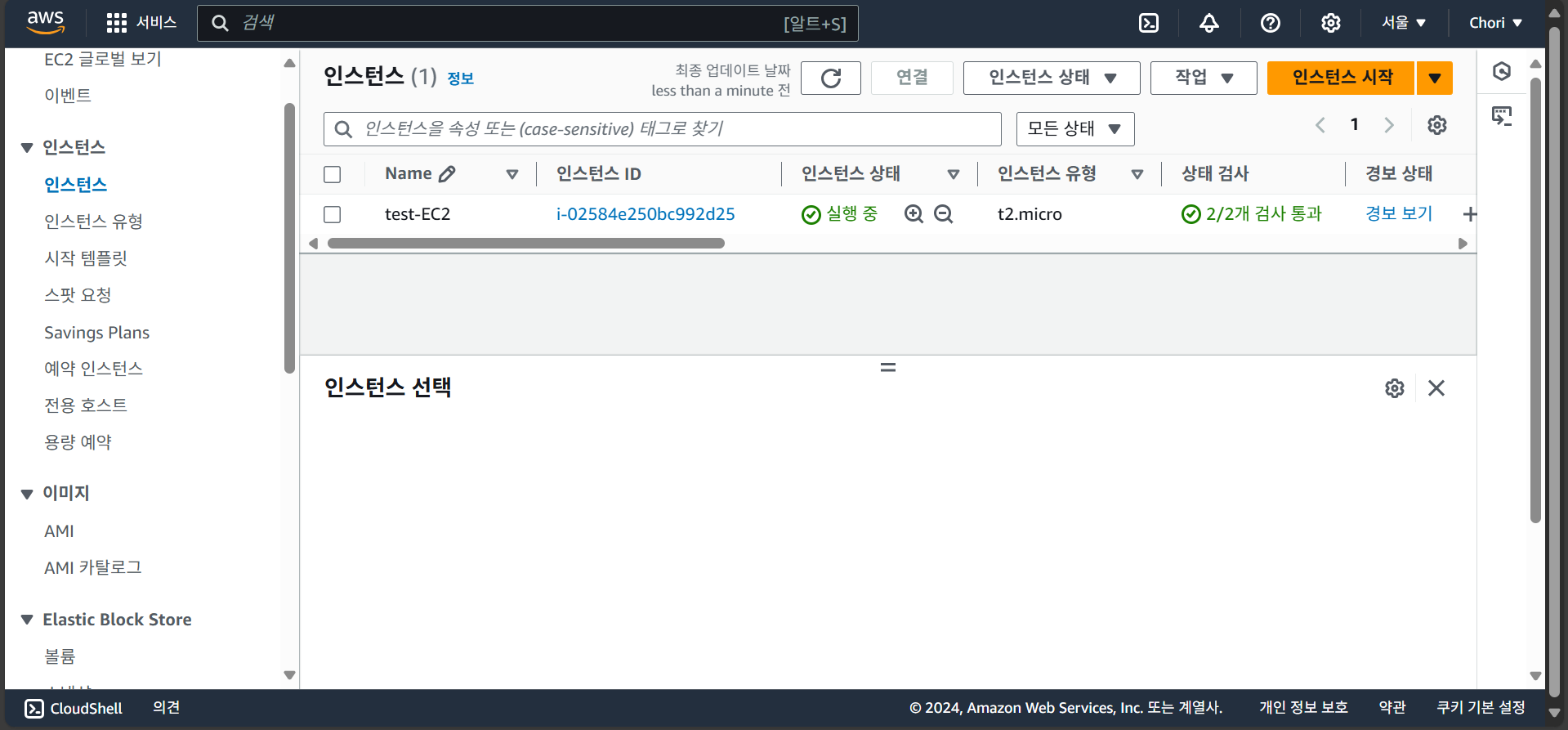The image size is (1568, 730).
Task: Click the orange 인스턴스 시작 button
Action: (x=1341, y=78)
